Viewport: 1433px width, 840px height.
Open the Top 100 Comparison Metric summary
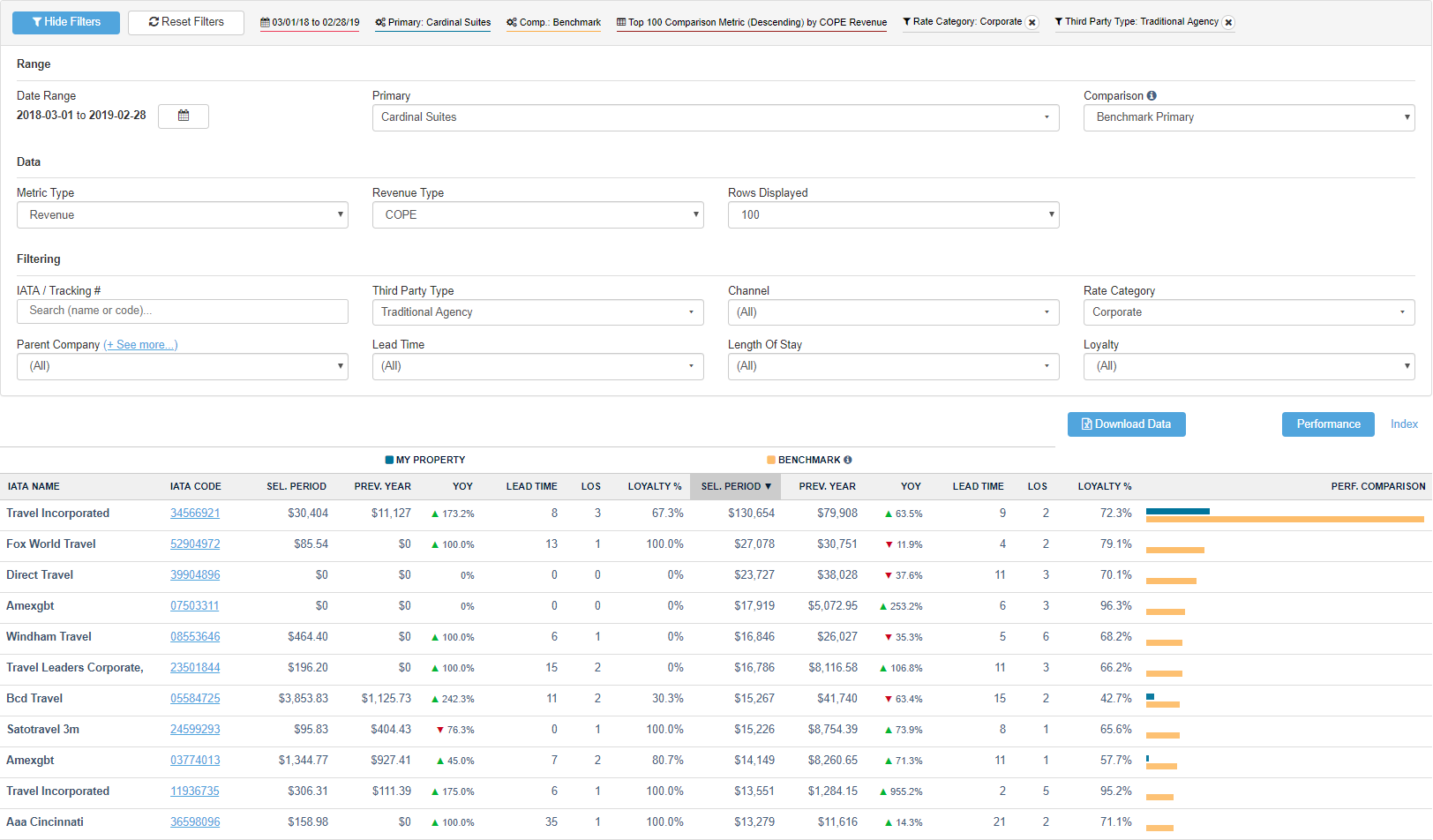(x=752, y=22)
